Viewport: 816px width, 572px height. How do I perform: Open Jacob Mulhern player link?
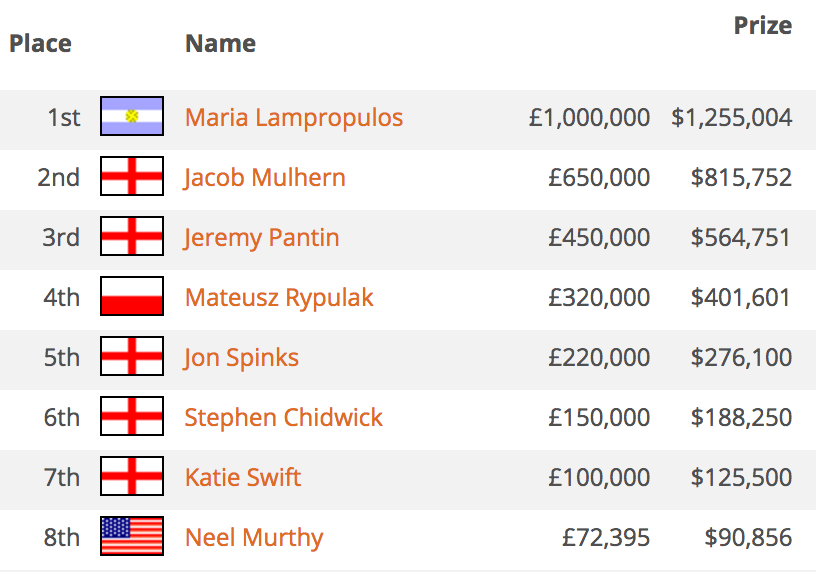coord(265,178)
